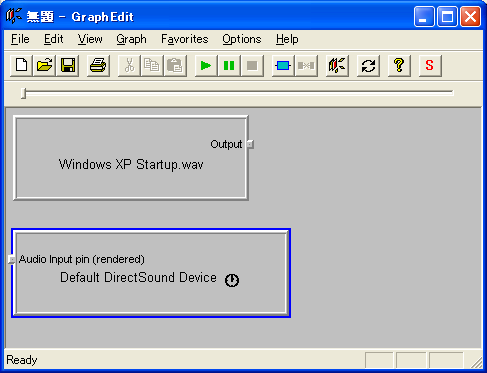Print the graph using printer icon
The width and height of the screenshot is (487, 373).
pos(98,66)
